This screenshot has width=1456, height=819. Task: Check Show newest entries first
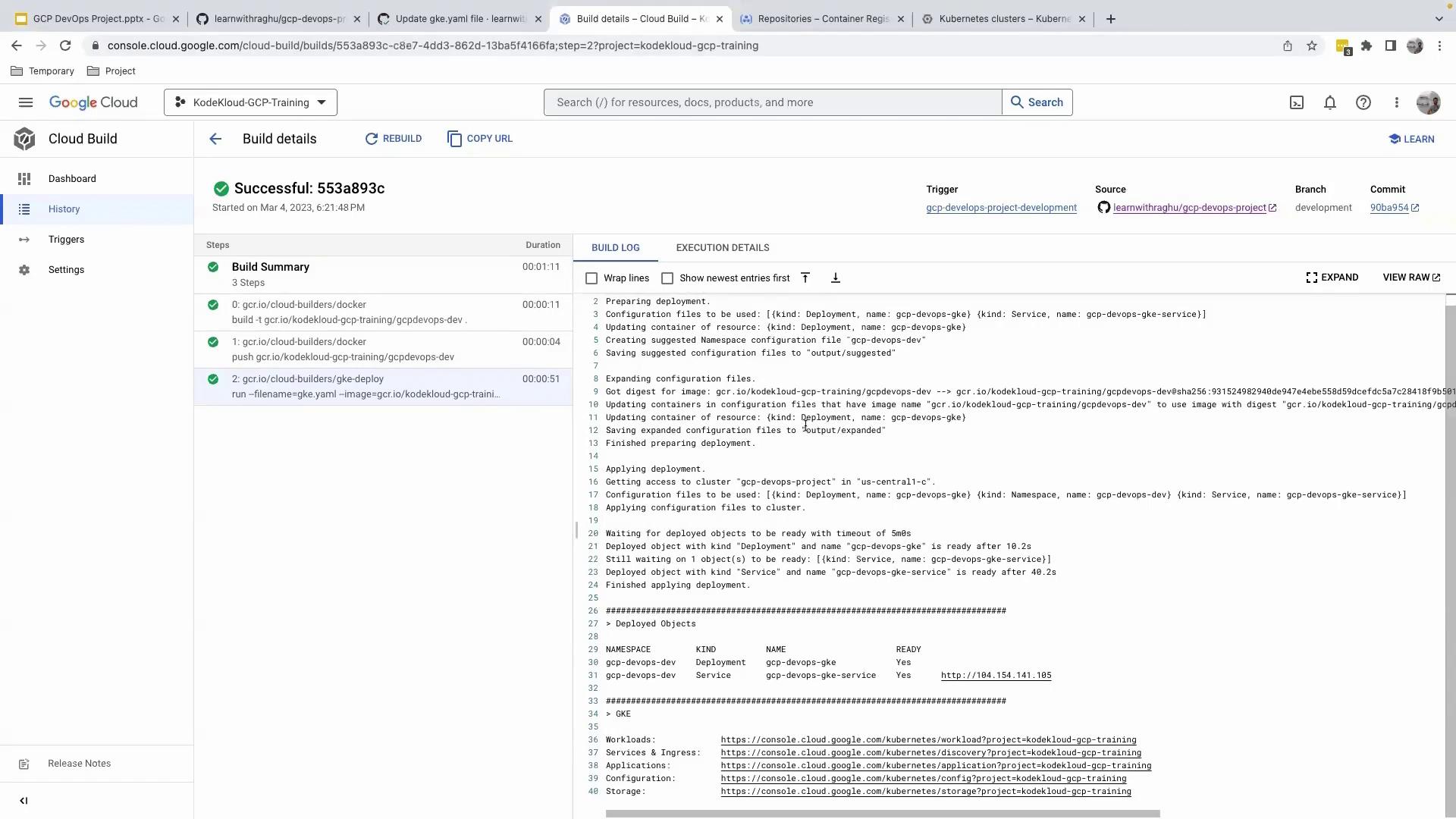point(667,278)
